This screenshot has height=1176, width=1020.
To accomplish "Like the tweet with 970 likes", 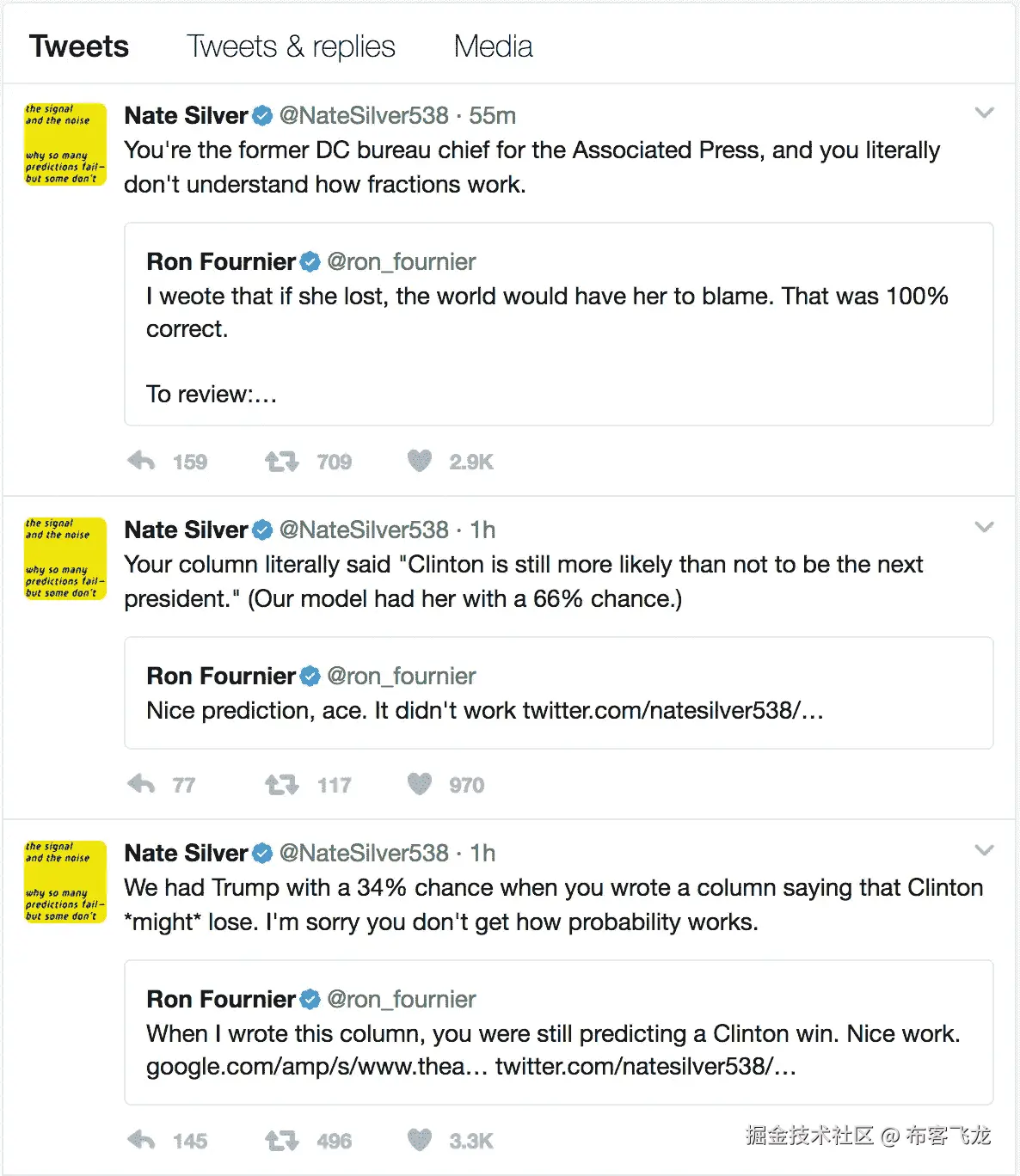I will (420, 784).
